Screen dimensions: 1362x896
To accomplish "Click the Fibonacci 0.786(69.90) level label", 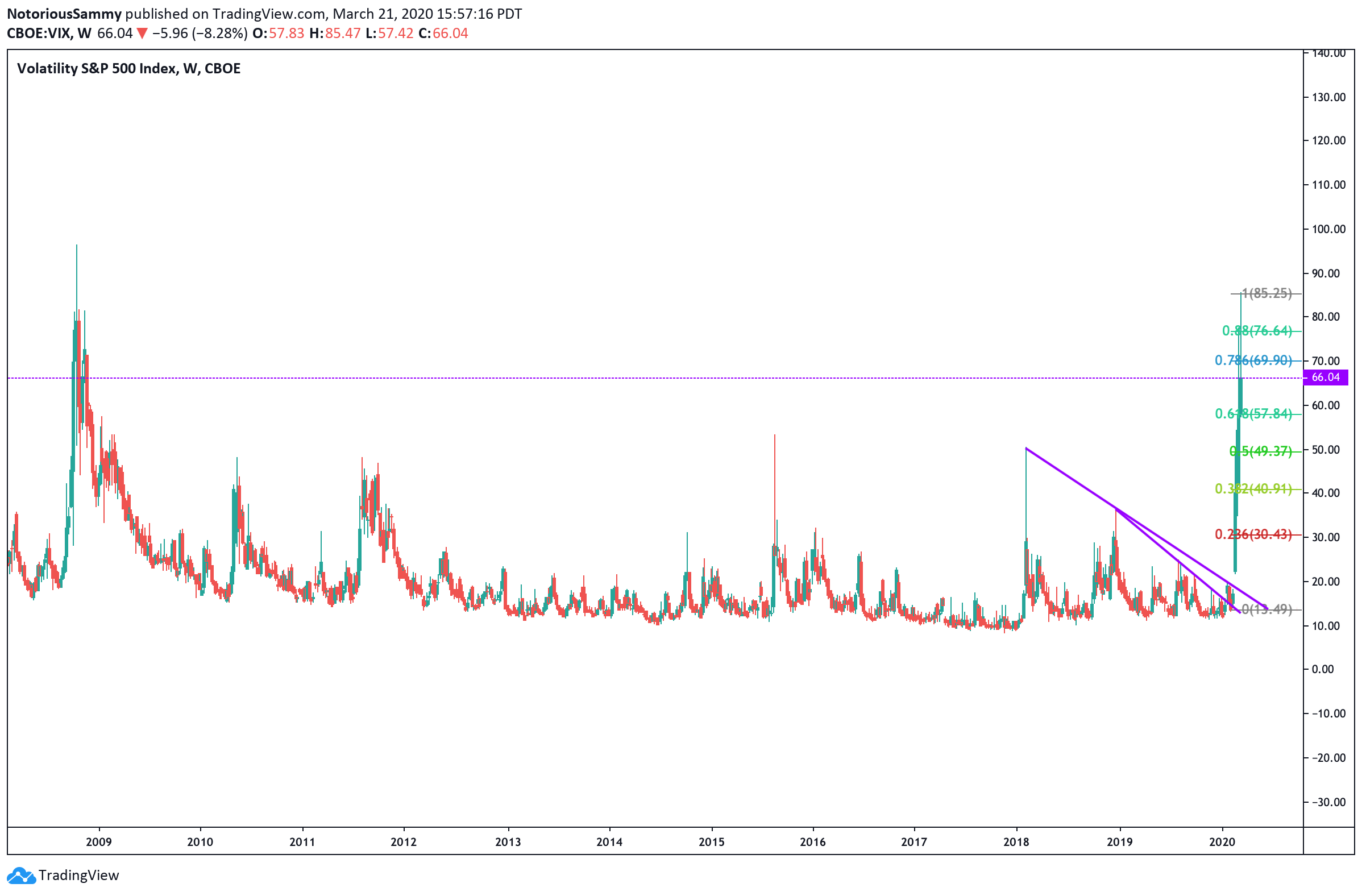I will 1253,360.
